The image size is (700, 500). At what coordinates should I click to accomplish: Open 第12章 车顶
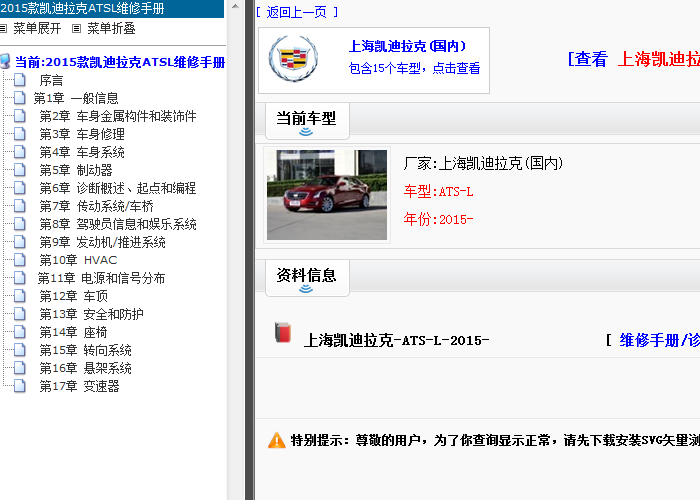tap(74, 296)
